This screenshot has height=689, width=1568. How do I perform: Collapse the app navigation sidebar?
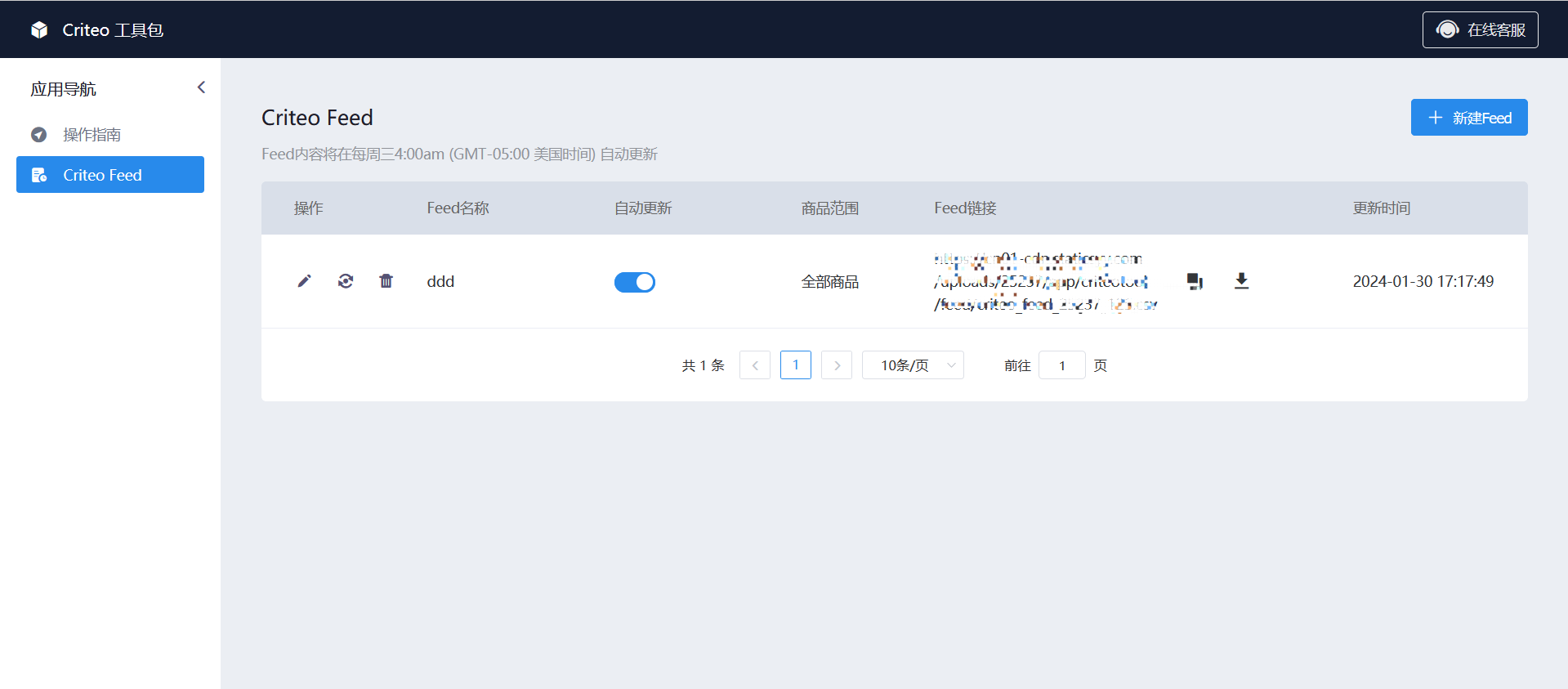[x=201, y=87]
